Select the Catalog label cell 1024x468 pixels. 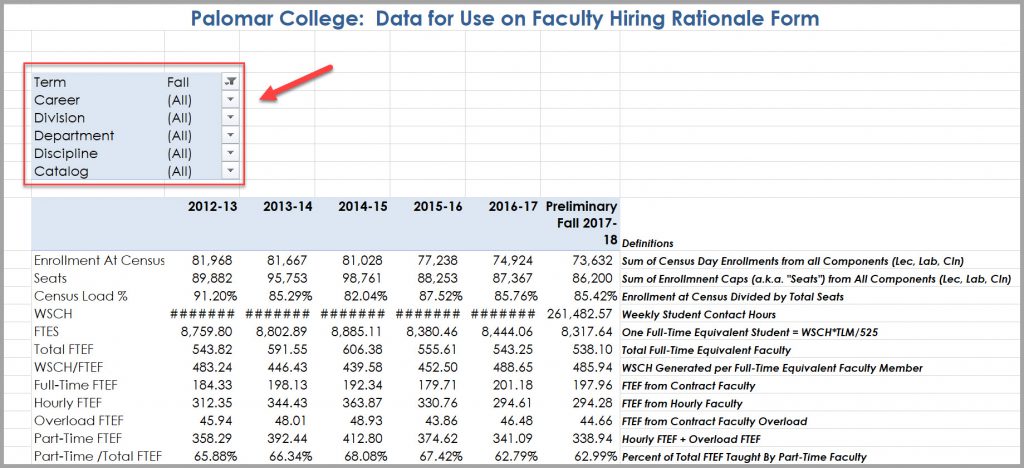61,172
